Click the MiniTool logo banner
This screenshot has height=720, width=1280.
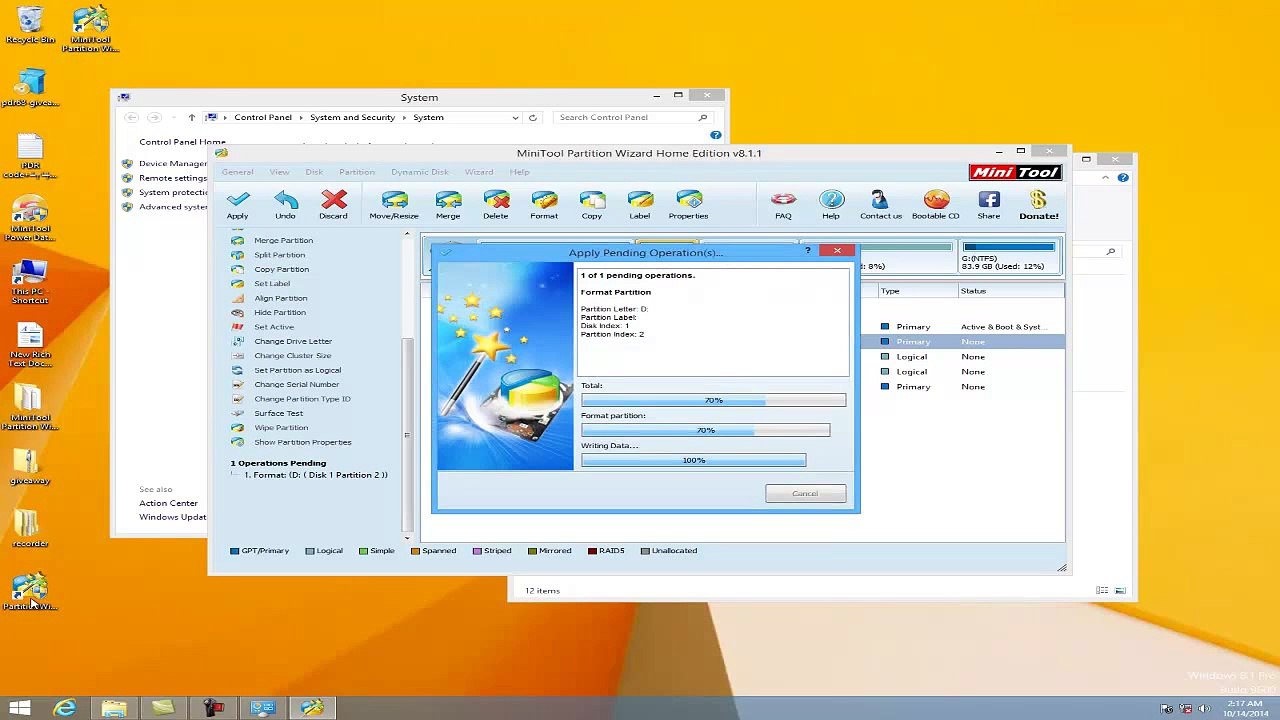point(1015,172)
